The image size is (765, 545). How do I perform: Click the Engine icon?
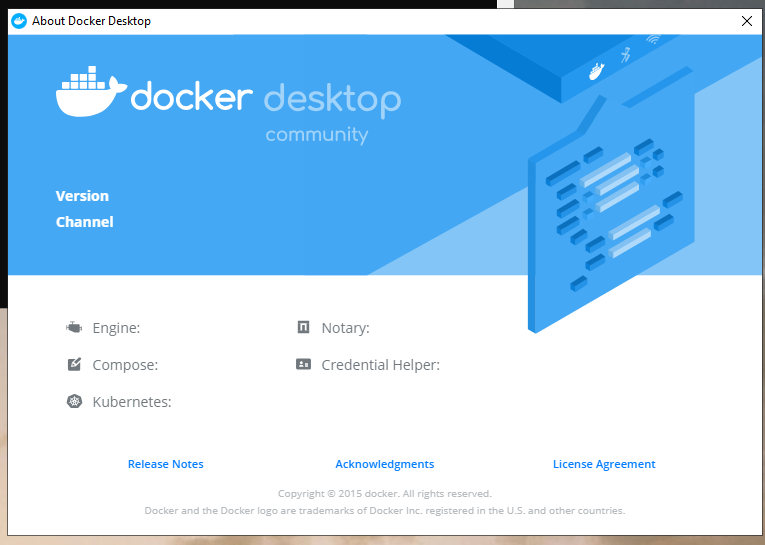point(74,327)
